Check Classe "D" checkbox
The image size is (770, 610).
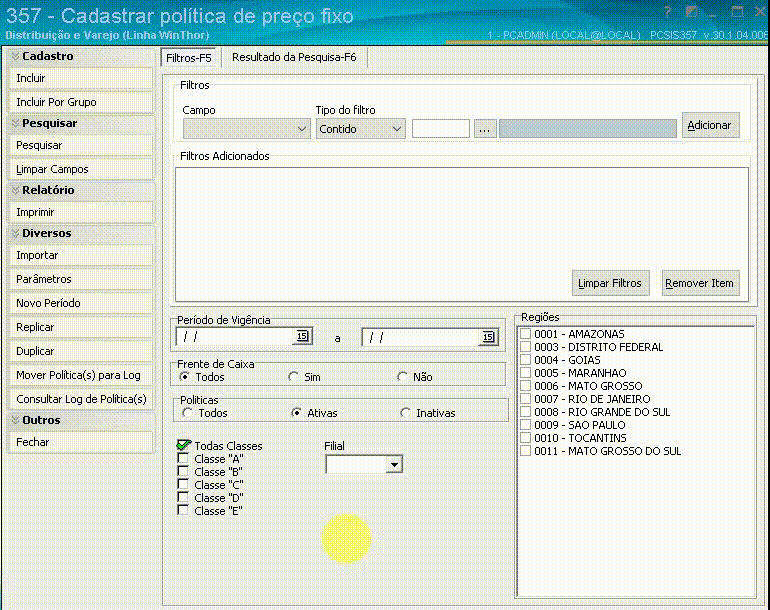pos(183,498)
